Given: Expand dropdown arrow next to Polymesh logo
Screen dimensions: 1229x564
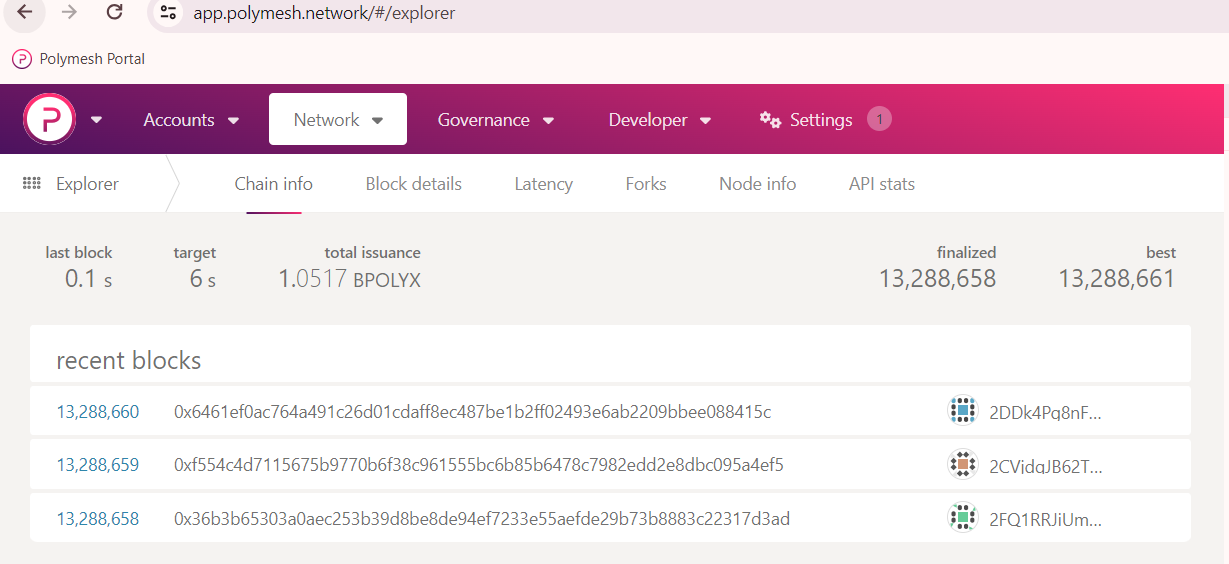Looking at the screenshot, I should [96, 120].
